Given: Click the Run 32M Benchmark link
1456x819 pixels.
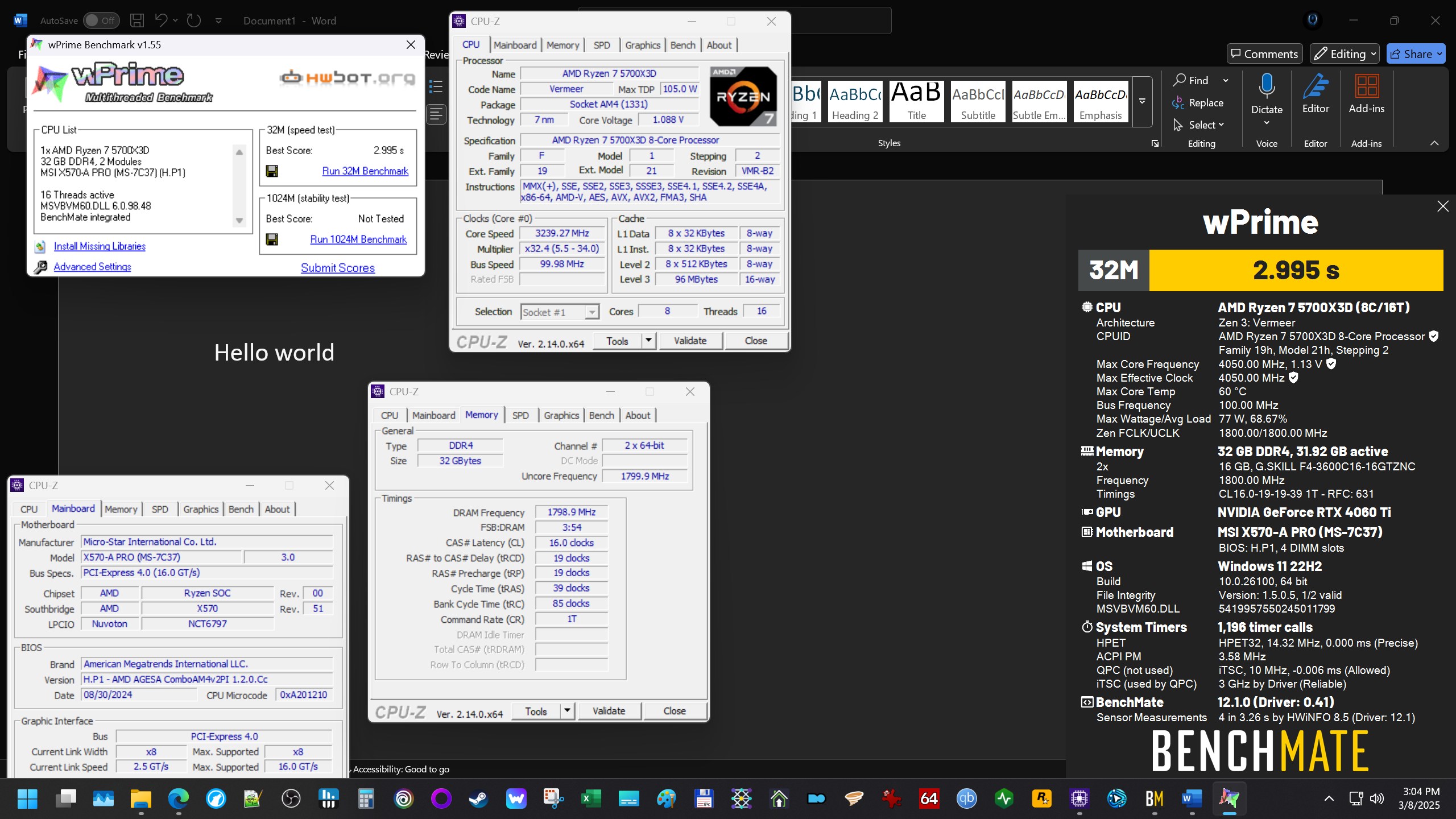Looking at the screenshot, I should click(x=365, y=171).
